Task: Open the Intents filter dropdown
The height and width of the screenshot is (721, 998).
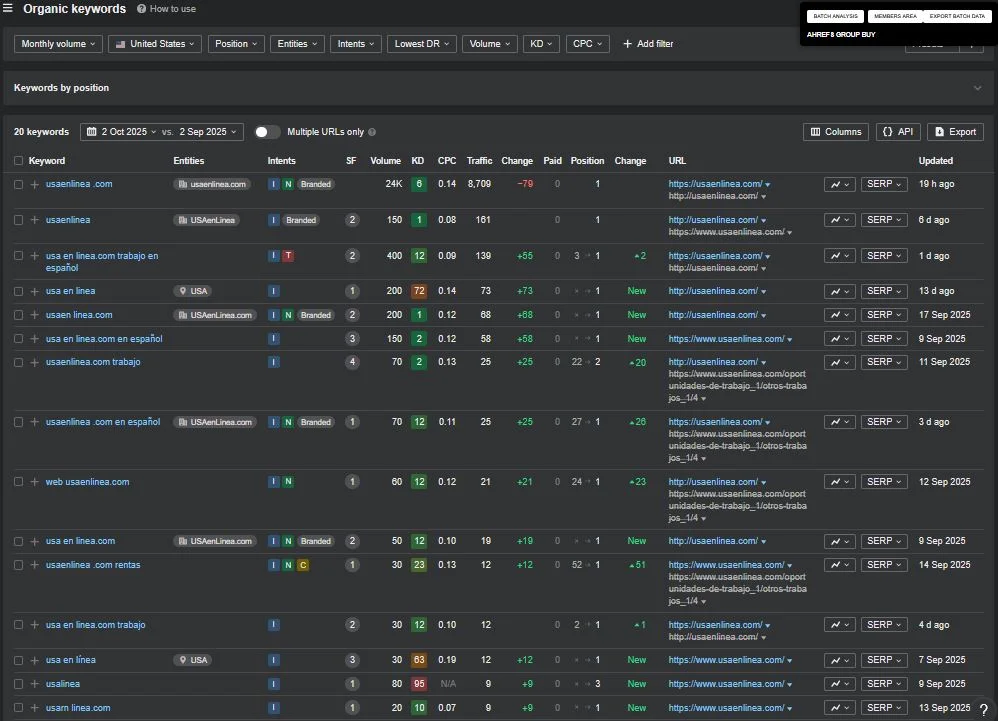Action: coord(356,44)
